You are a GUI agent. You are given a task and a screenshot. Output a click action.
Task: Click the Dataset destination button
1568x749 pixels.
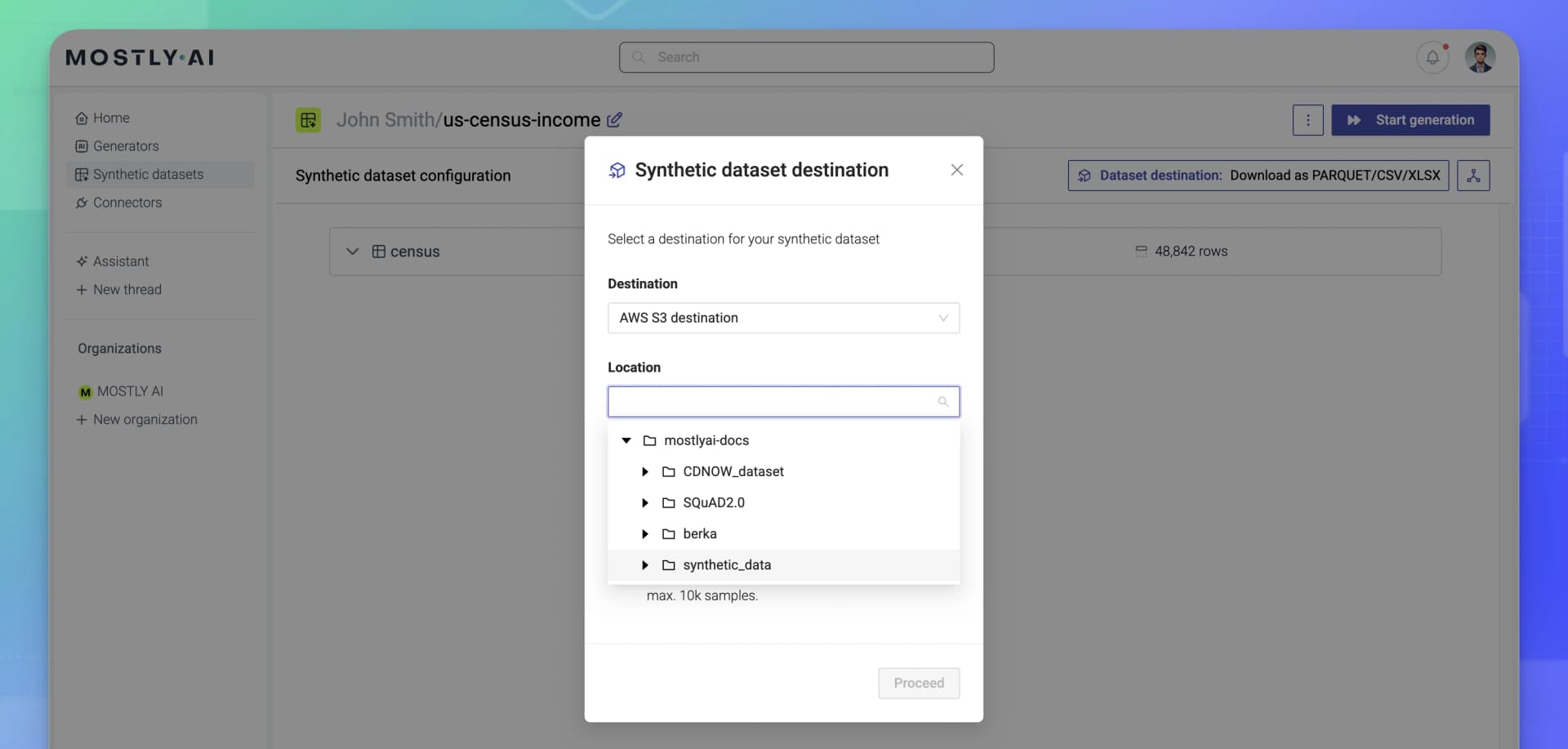pyautogui.click(x=1258, y=176)
